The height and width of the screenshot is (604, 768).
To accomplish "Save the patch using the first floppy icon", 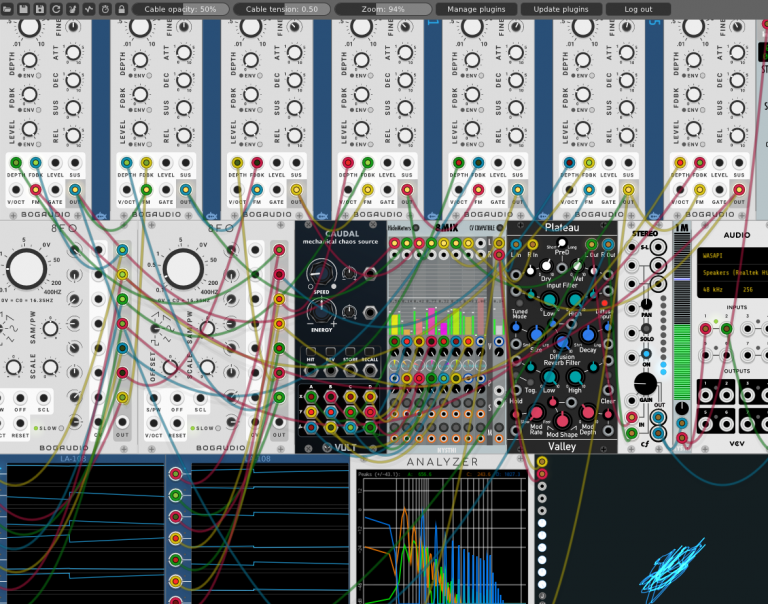I will coord(23,9).
